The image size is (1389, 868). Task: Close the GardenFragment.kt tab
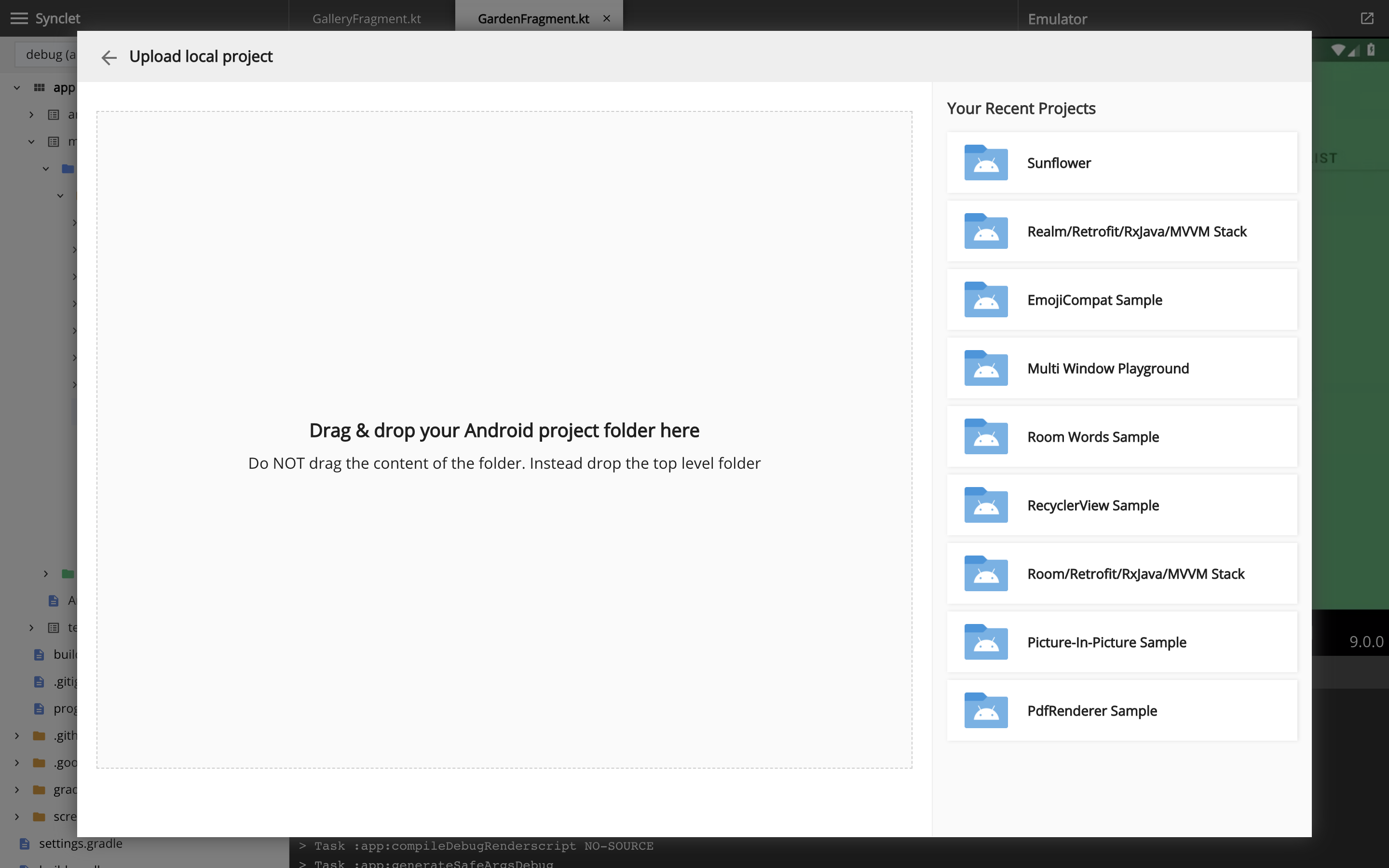point(607,18)
